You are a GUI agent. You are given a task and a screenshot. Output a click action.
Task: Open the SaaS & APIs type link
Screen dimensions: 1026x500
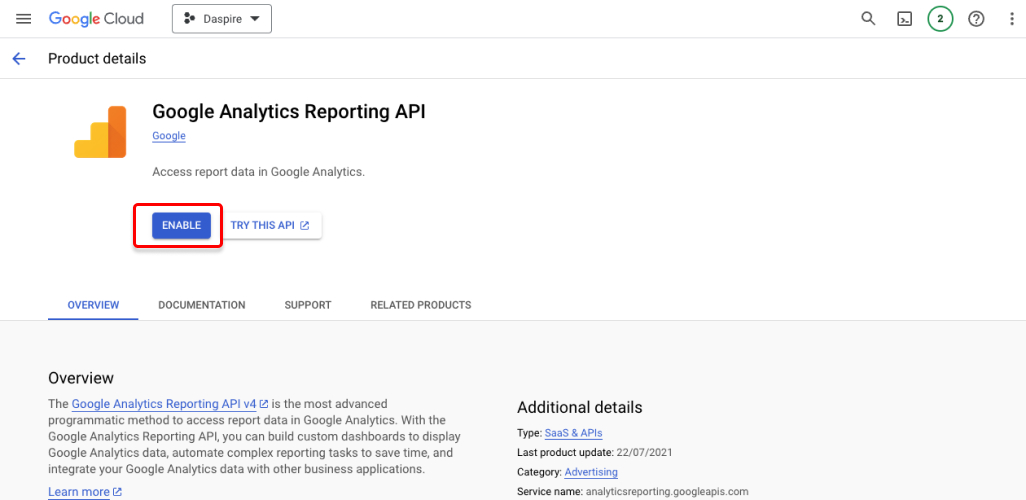click(573, 433)
